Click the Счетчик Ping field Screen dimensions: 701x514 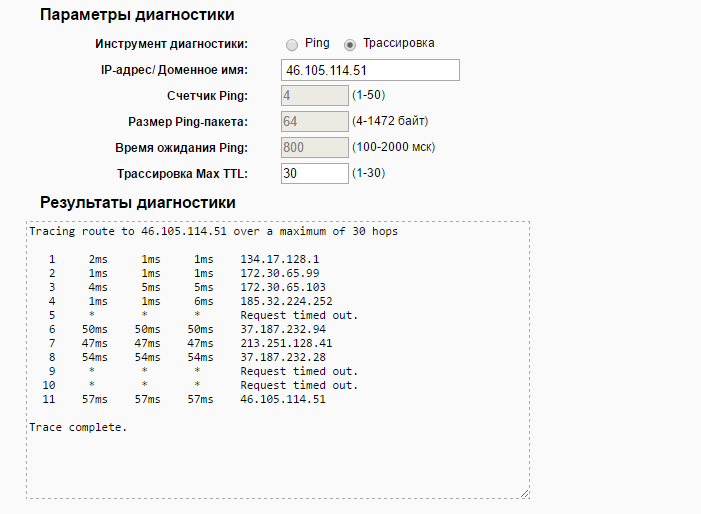point(314,96)
